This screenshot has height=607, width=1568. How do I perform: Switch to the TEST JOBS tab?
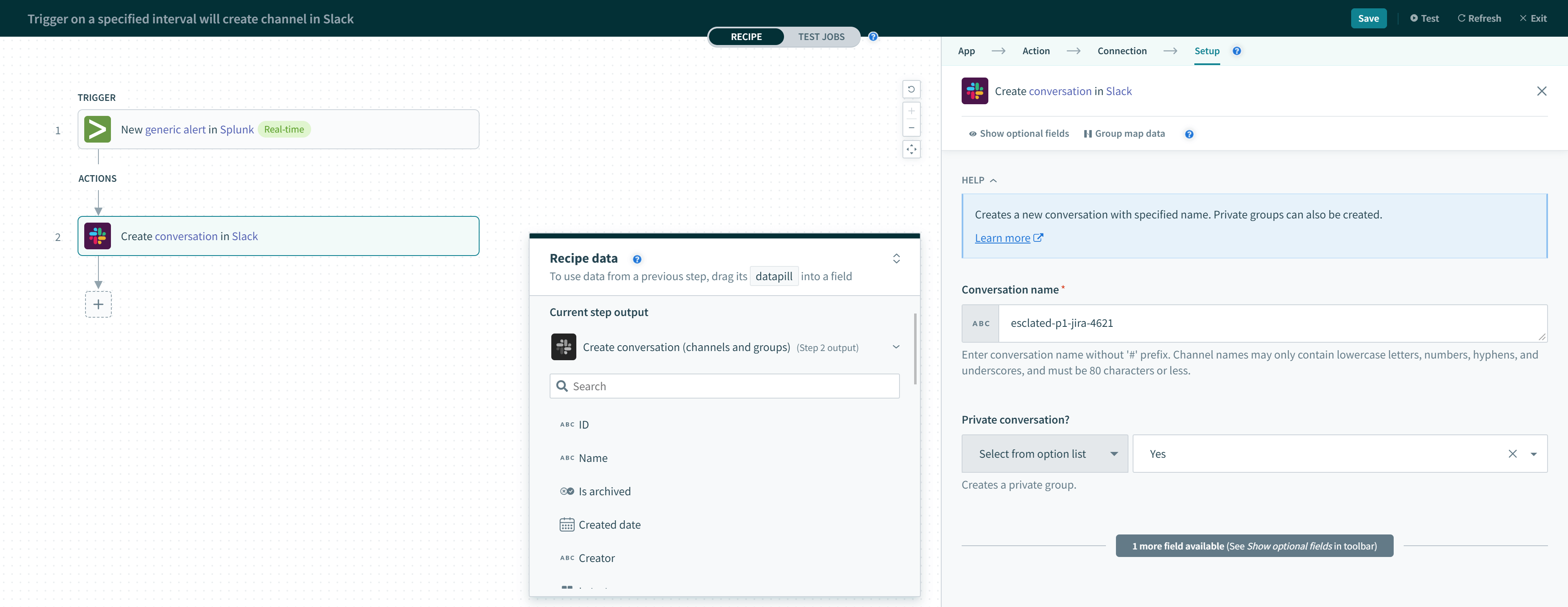pos(820,36)
